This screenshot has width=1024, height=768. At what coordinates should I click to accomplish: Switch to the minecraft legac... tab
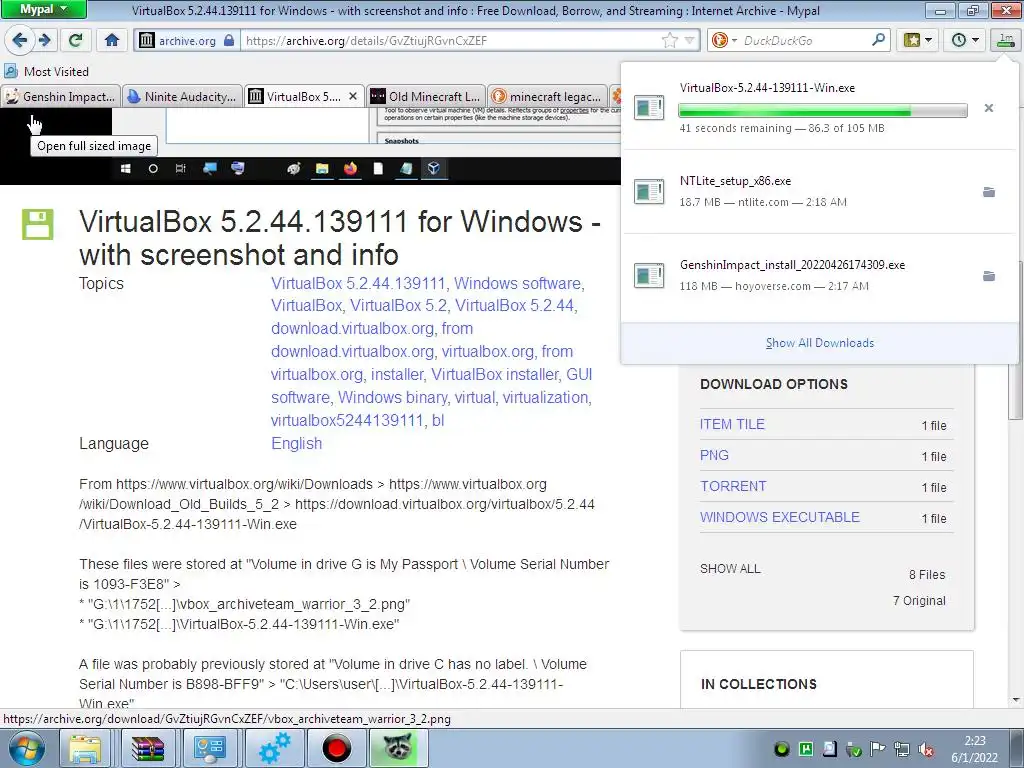(x=547, y=97)
